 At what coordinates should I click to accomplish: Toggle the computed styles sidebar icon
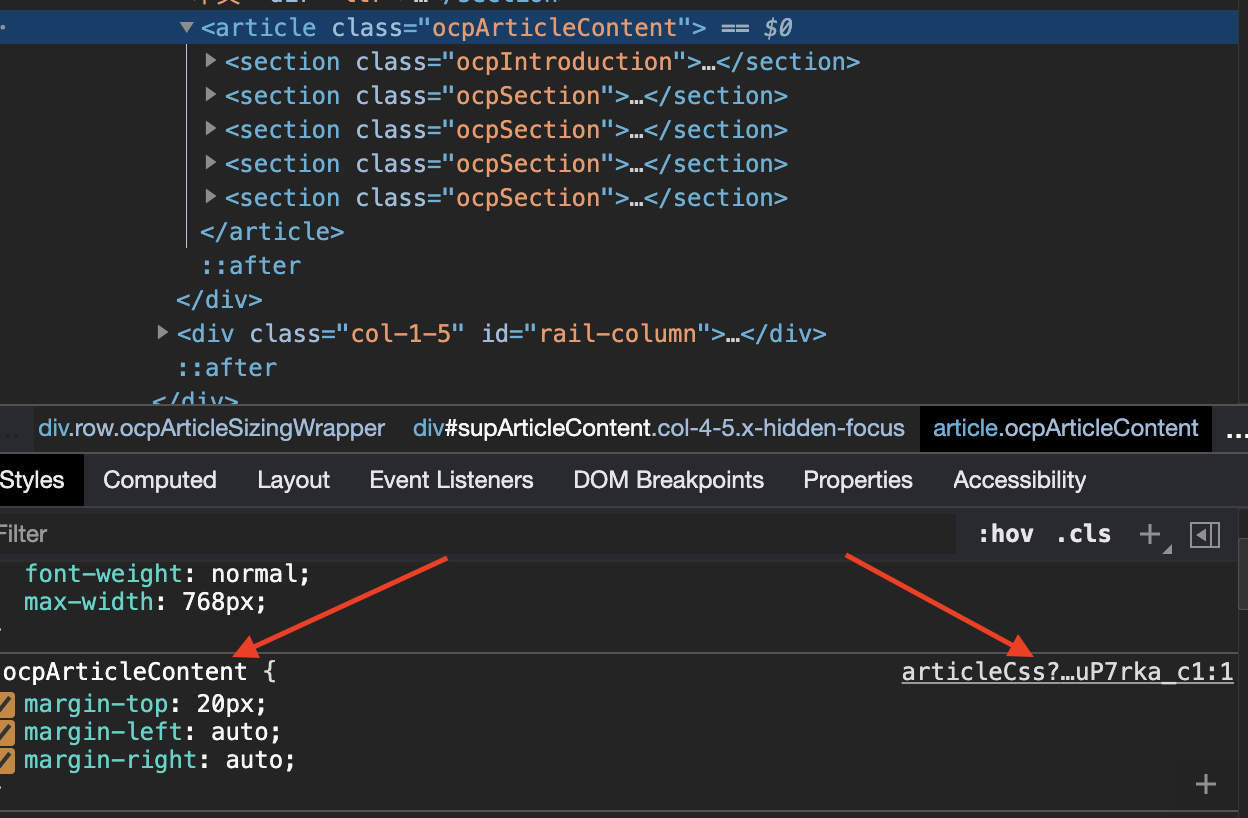click(x=1205, y=535)
